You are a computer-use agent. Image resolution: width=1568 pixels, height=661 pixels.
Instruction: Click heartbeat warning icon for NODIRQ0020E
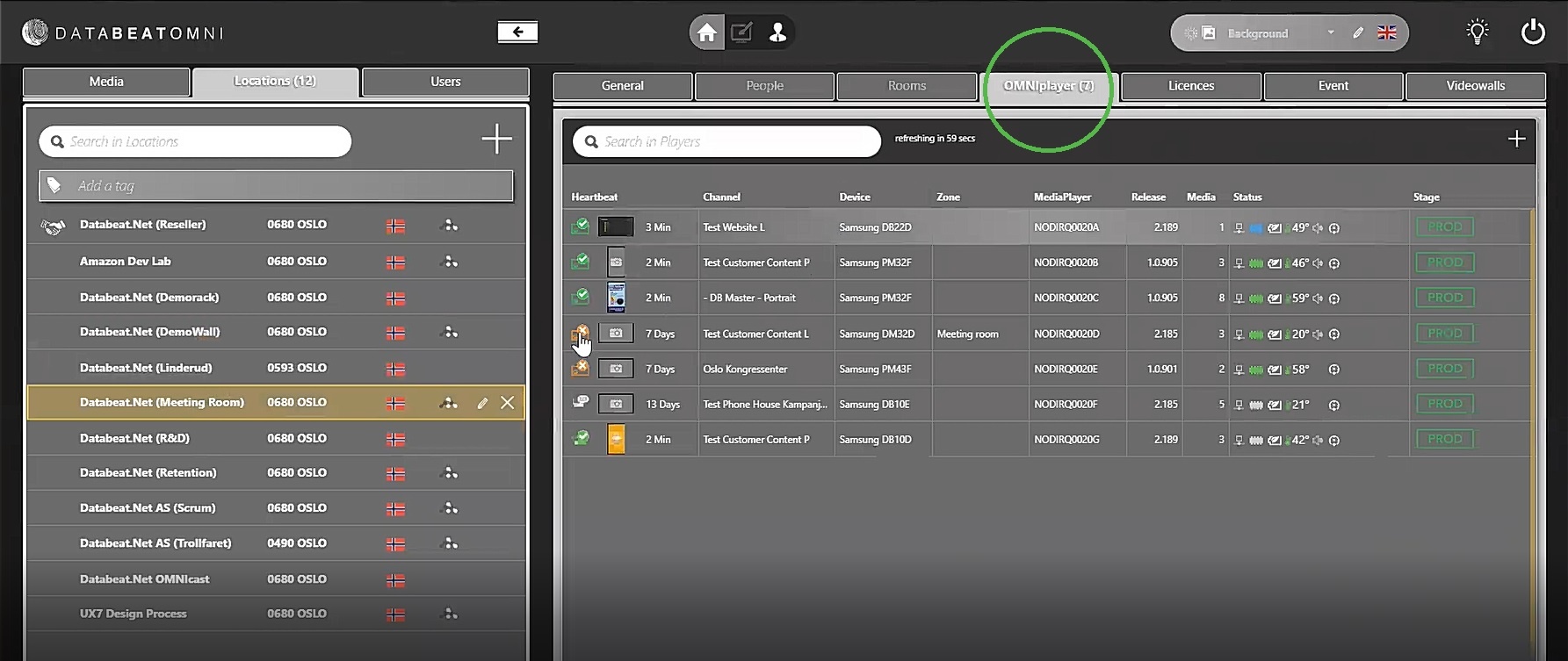tap(581, 368)
